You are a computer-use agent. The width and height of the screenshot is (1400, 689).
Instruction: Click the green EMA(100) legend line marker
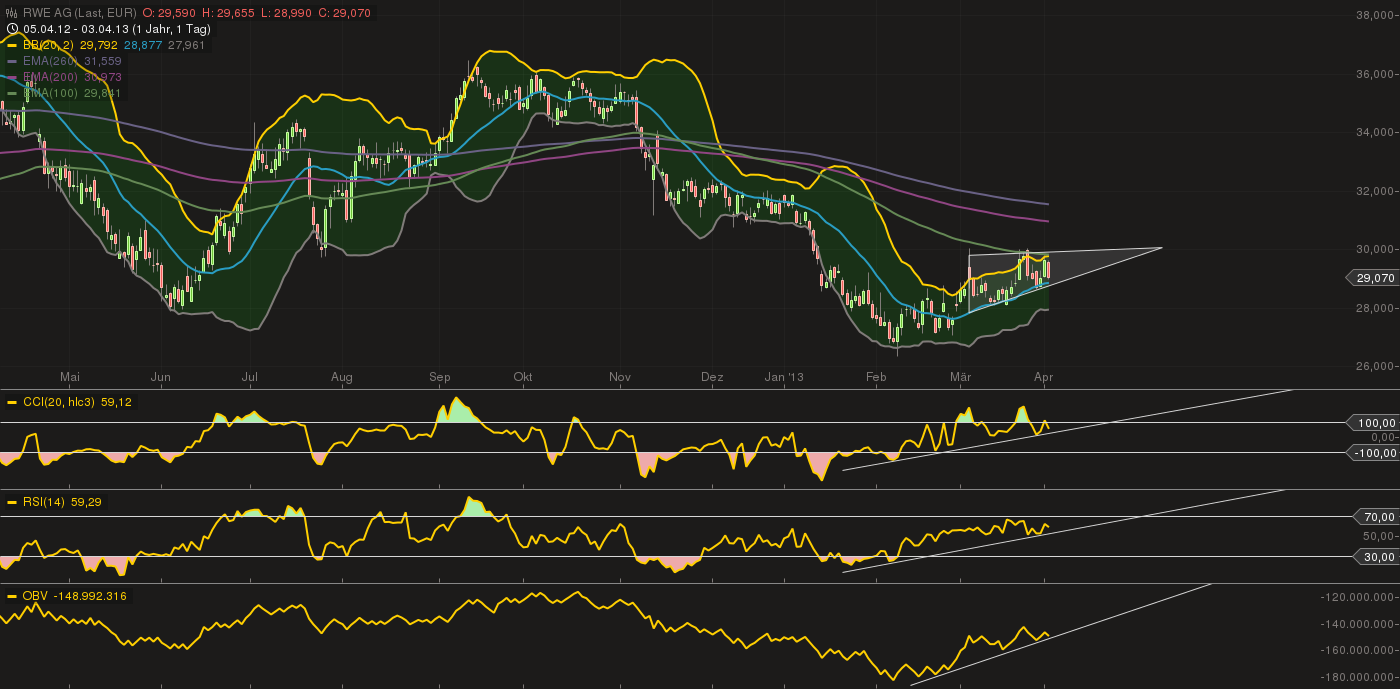pyautogui.click(x=11, y=93)
